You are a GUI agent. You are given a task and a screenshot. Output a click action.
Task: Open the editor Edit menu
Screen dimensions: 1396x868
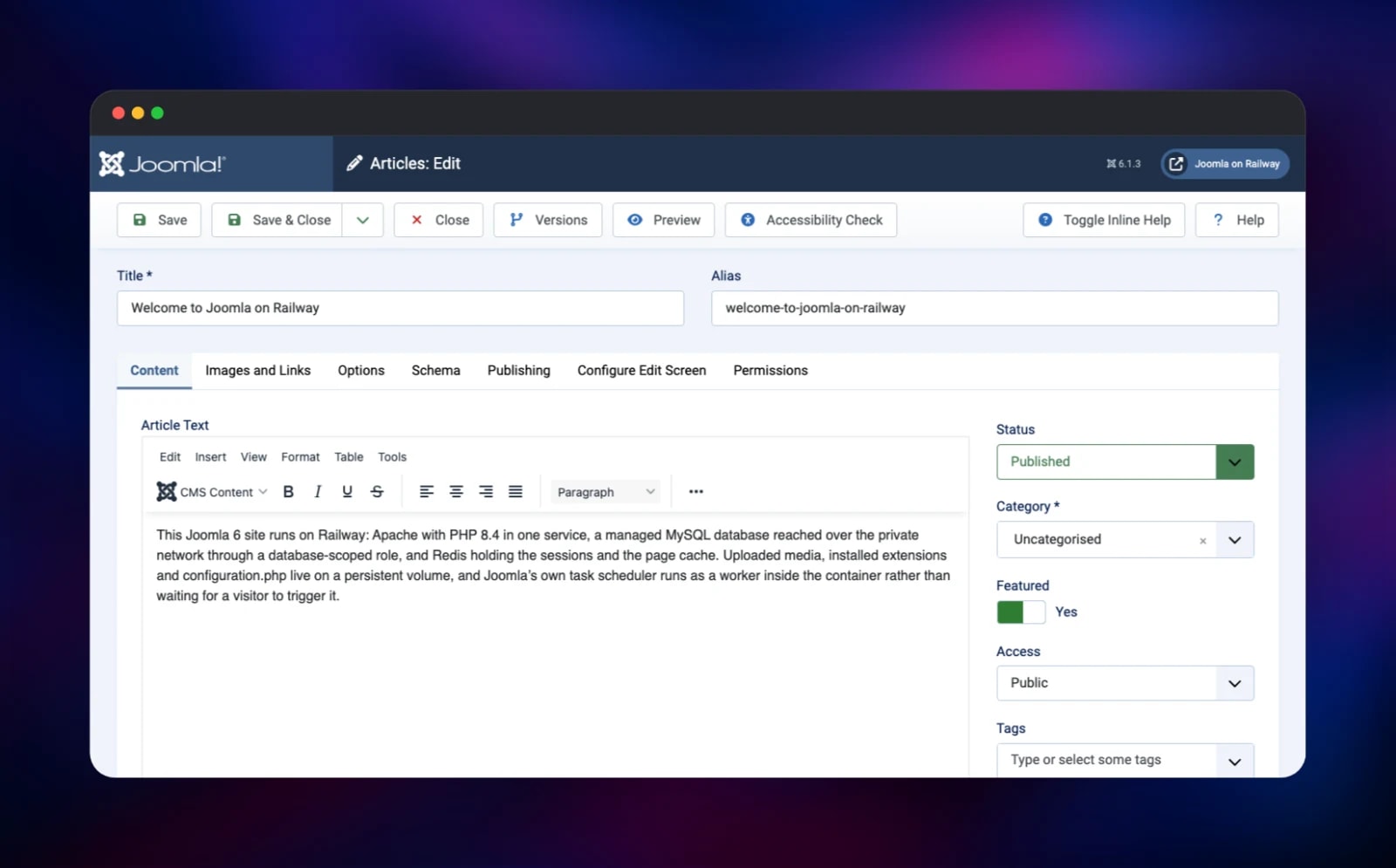[x=170, y=457]
